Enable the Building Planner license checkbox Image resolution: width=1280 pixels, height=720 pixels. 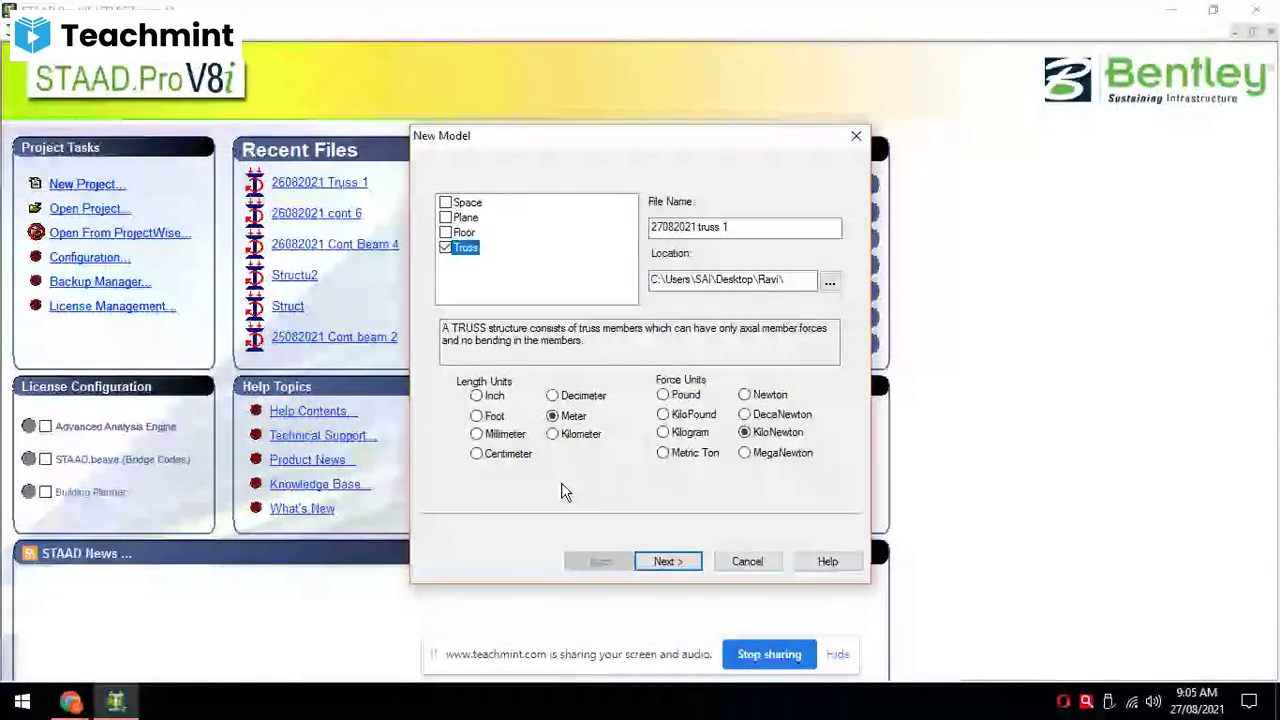pyautogui.click(x=45, y=492)
